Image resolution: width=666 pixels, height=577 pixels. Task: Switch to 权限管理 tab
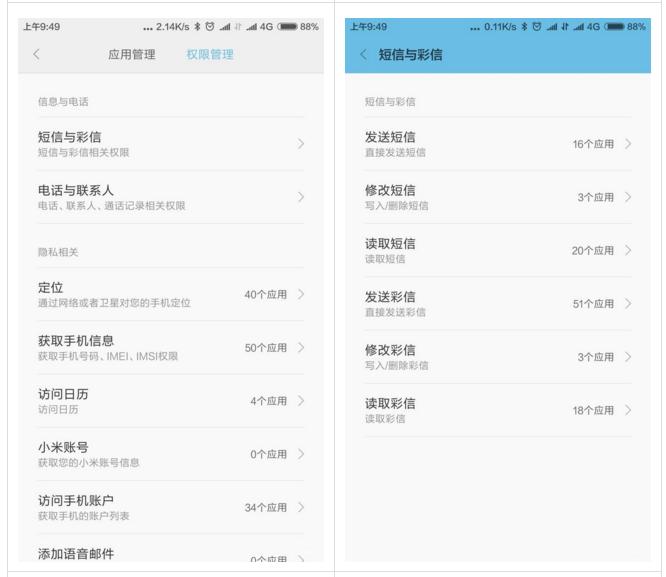[x=210, y=54]
